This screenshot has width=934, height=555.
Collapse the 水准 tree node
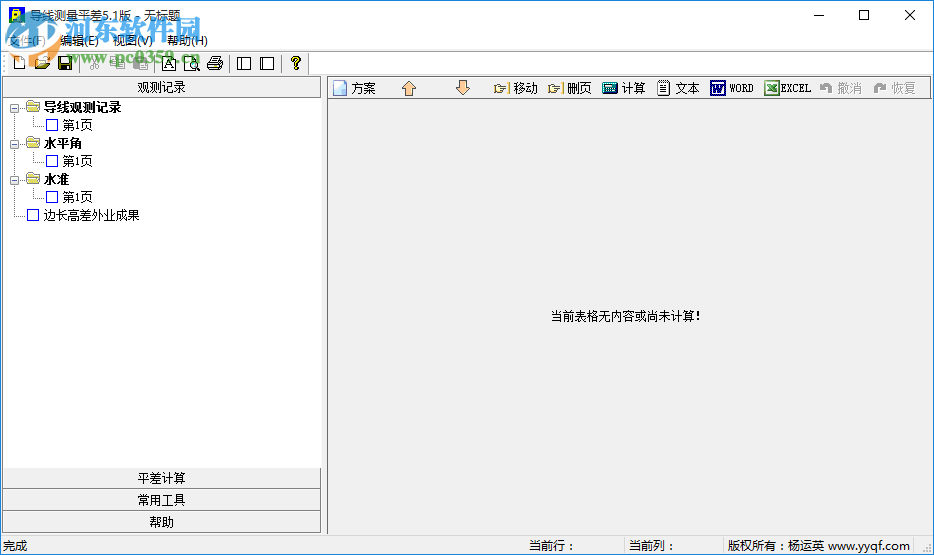click(14, 180)
